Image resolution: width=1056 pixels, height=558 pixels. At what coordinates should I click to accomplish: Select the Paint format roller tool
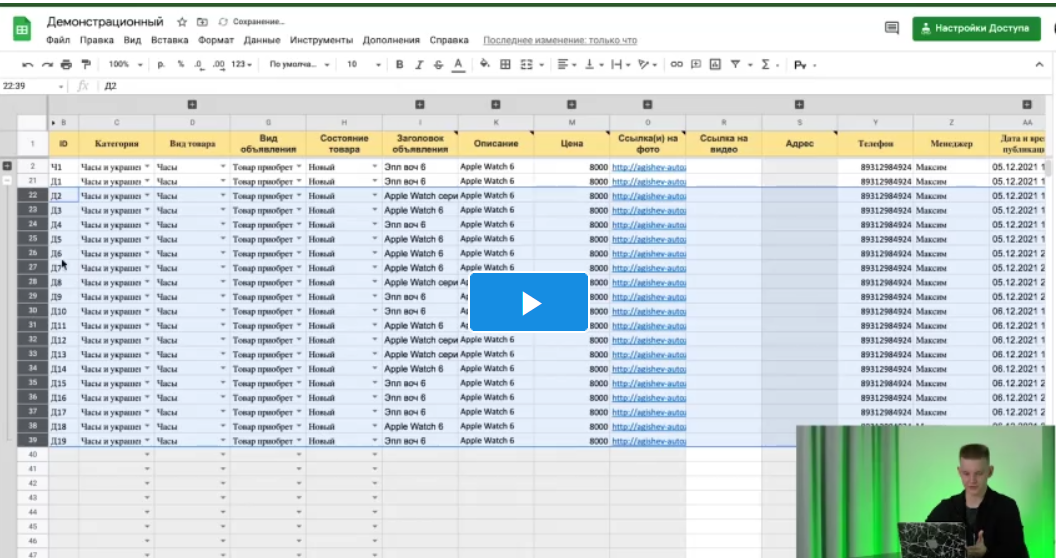coord(86,65)
